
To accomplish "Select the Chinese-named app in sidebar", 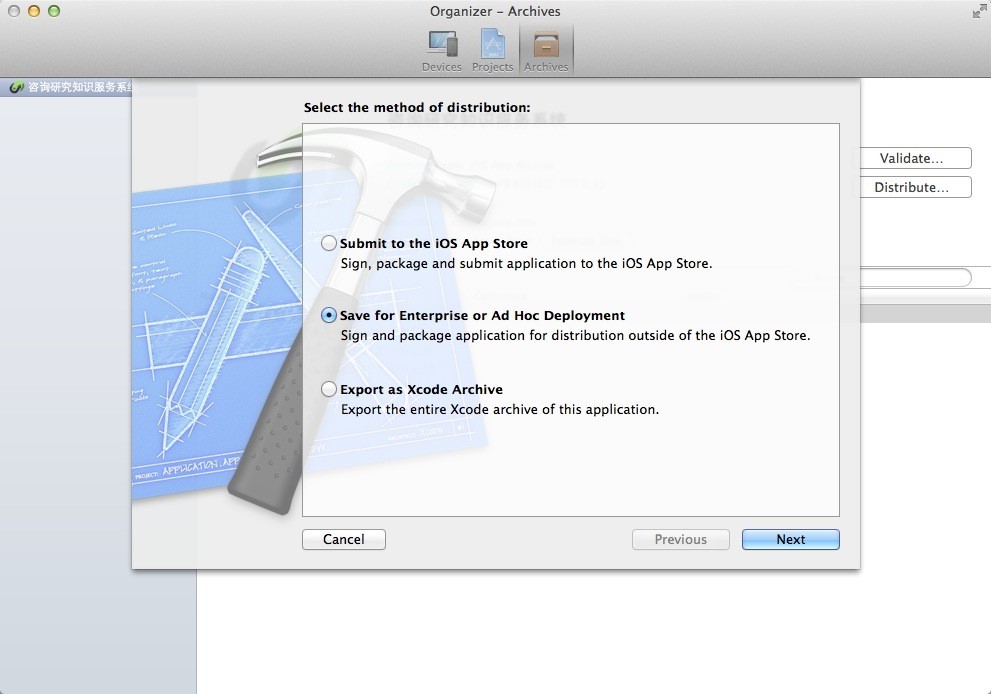I will click(80, 87).
